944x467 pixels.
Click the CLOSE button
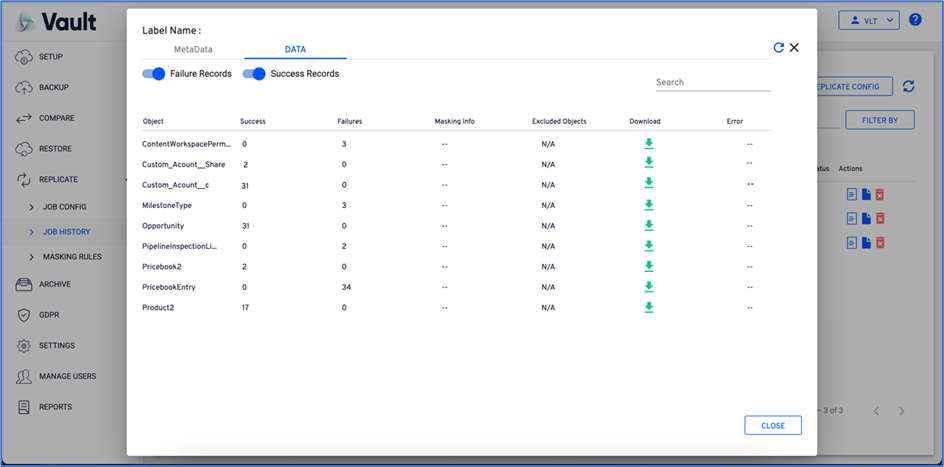point(772,425)
